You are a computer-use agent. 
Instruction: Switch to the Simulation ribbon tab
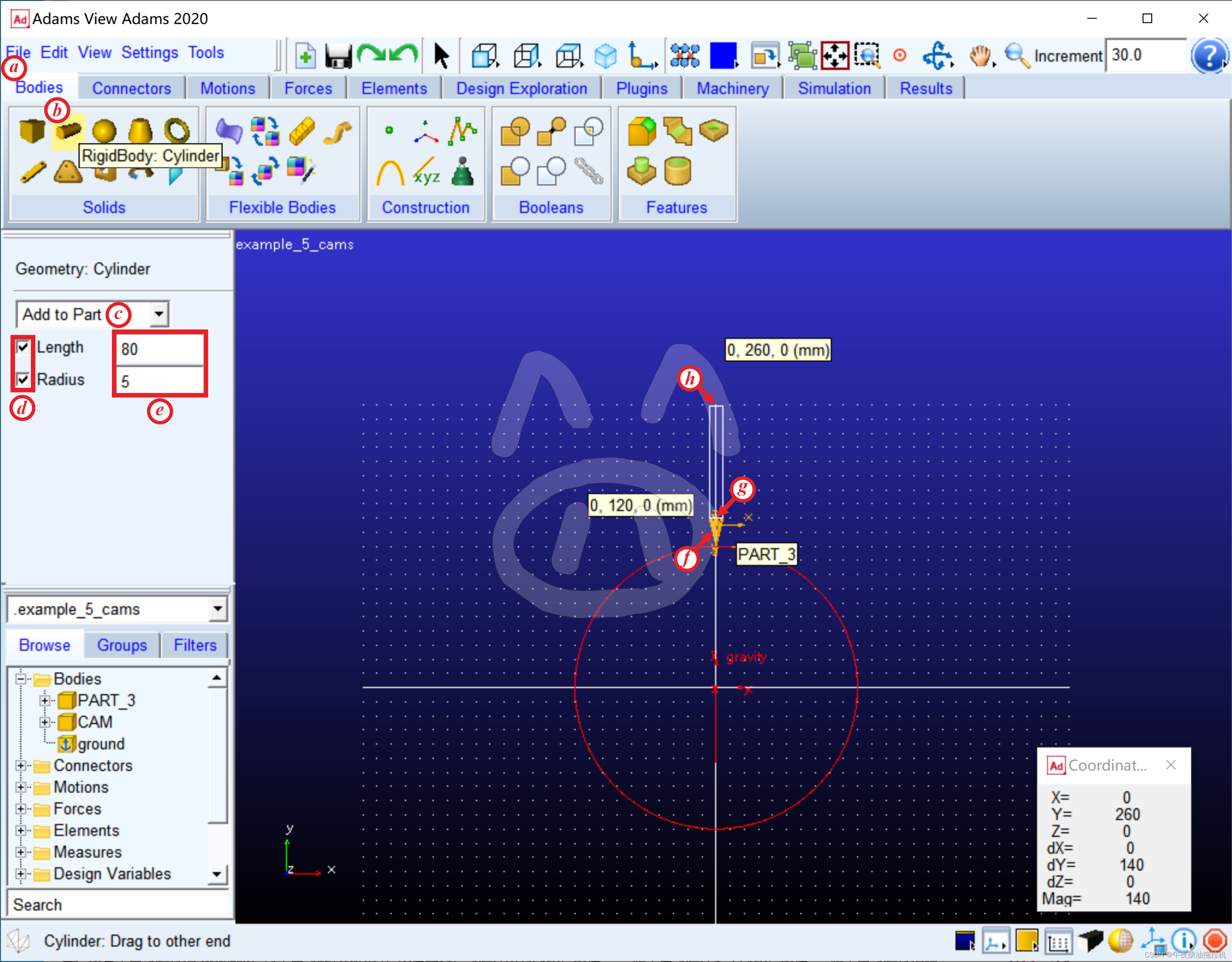[834, 89]
